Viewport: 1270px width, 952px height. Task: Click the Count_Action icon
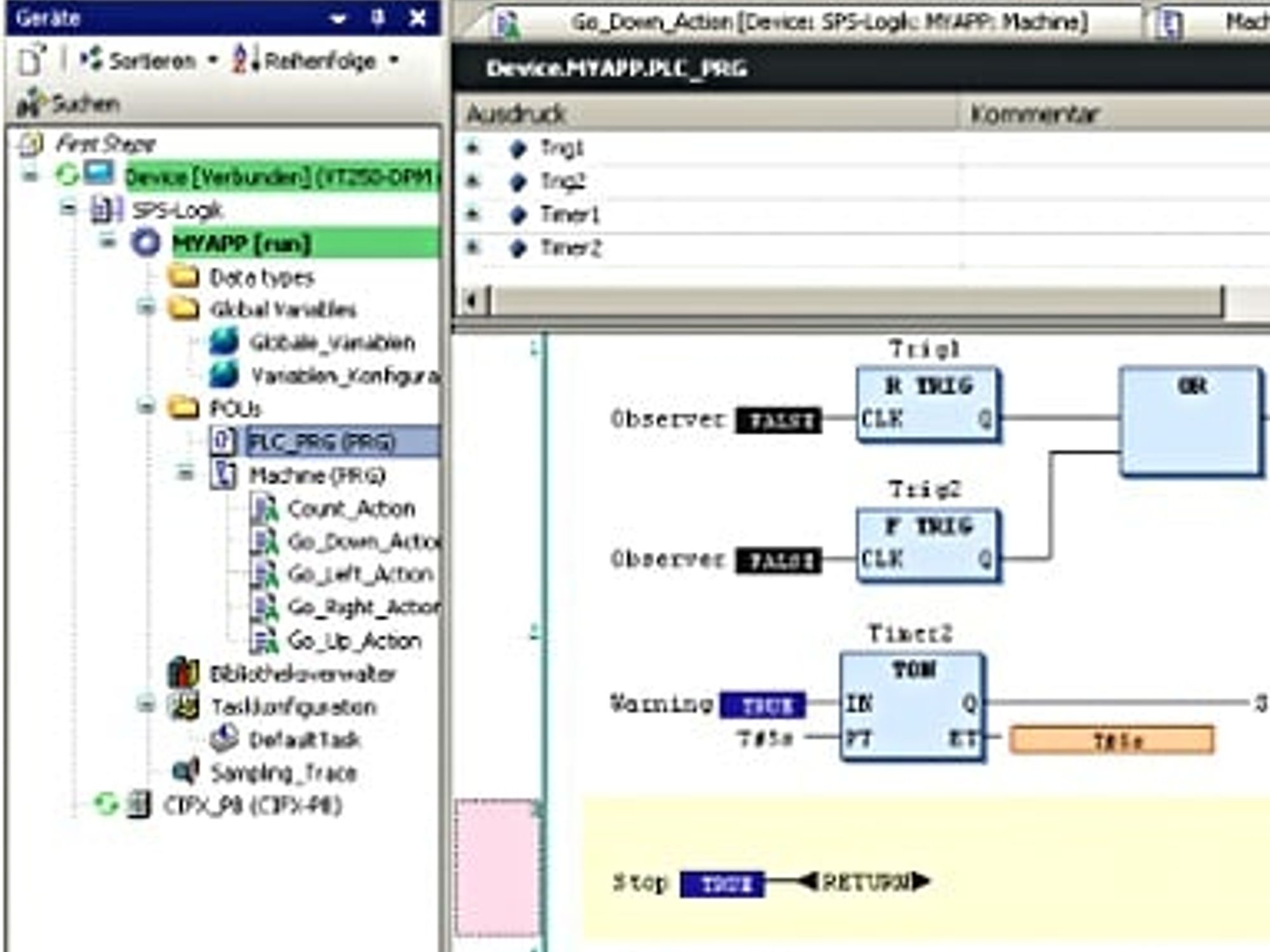pos(264,508)
